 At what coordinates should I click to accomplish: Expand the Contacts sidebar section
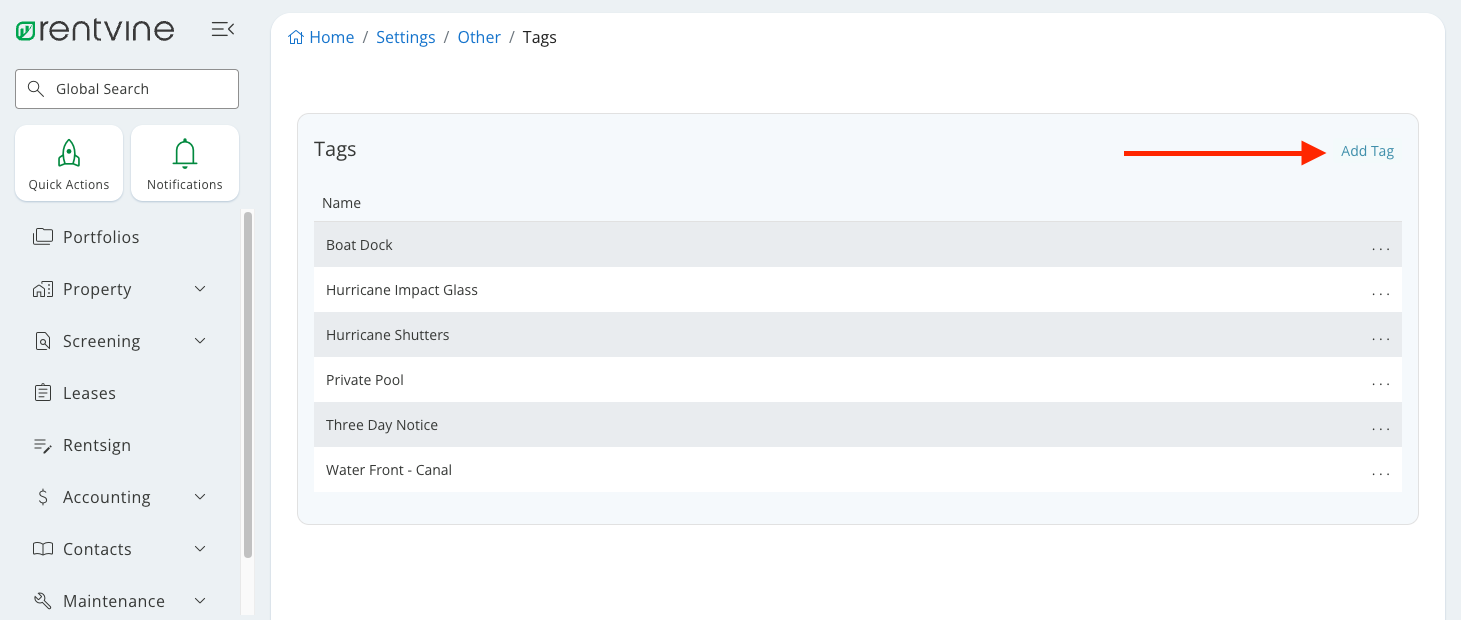coord(199,548)
